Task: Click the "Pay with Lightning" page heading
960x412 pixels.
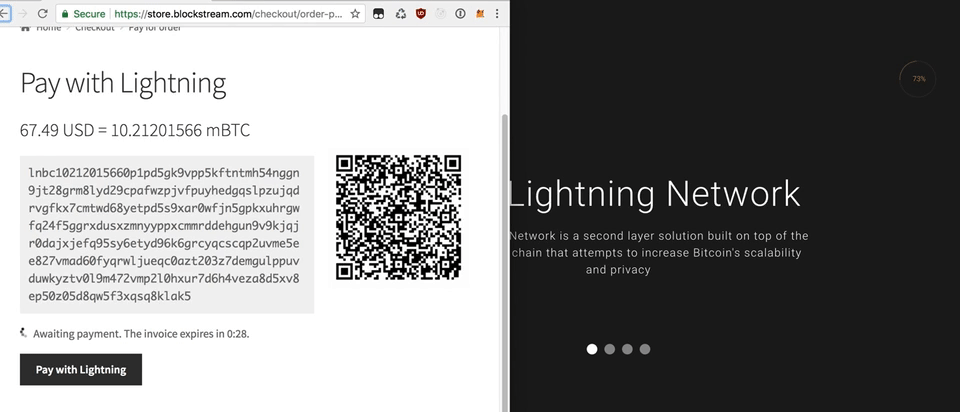Action: (123, 83)
